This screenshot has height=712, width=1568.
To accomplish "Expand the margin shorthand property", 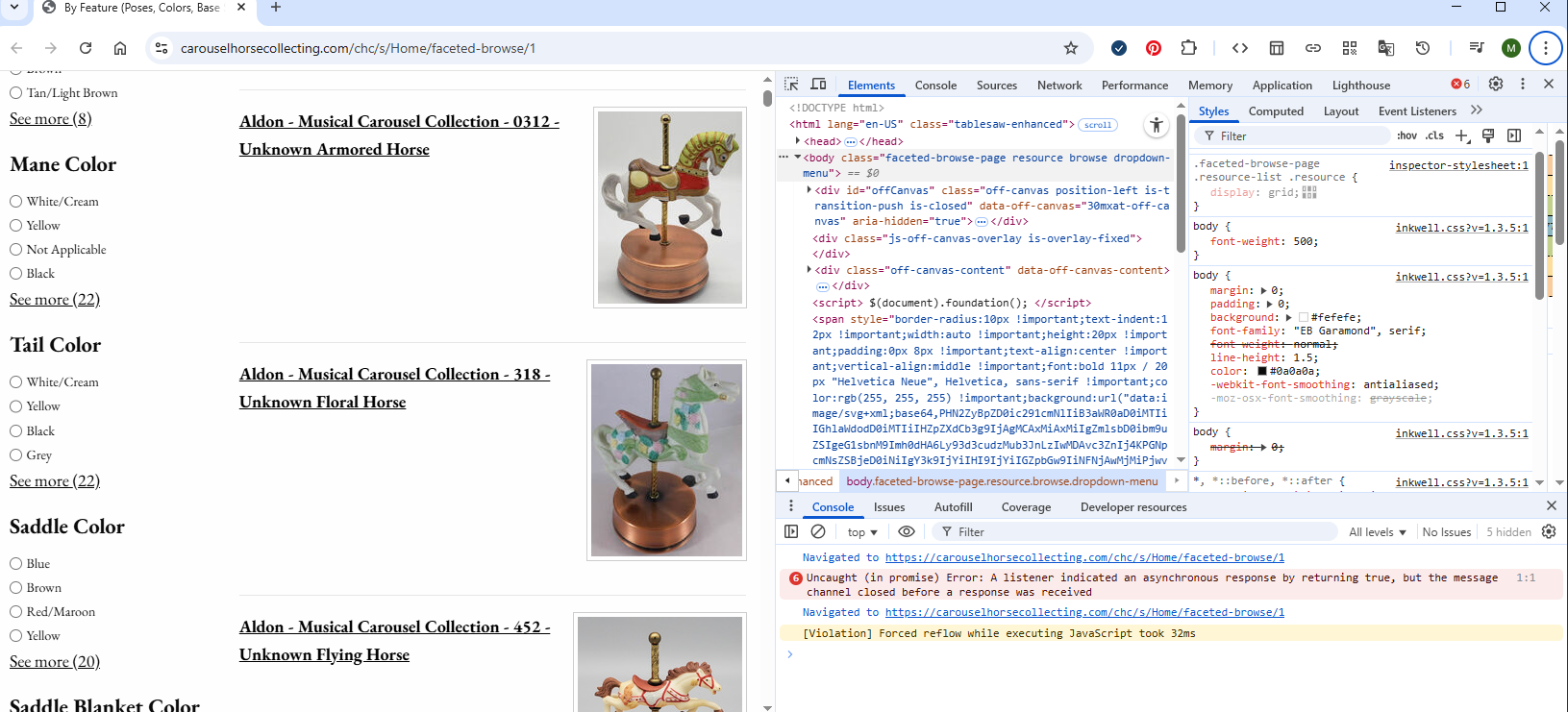I will 1262,290.
